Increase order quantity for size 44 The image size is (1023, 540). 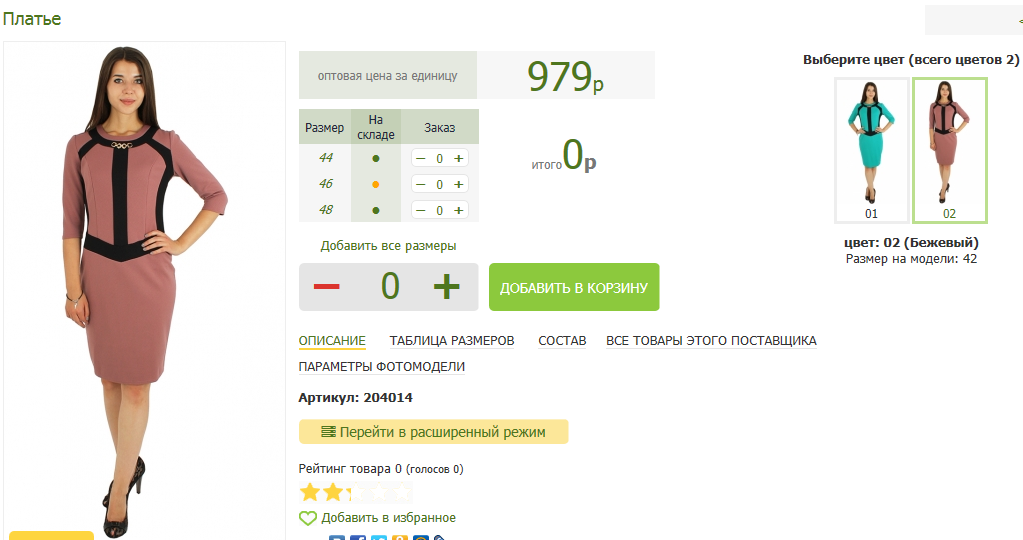click(459, 158)
